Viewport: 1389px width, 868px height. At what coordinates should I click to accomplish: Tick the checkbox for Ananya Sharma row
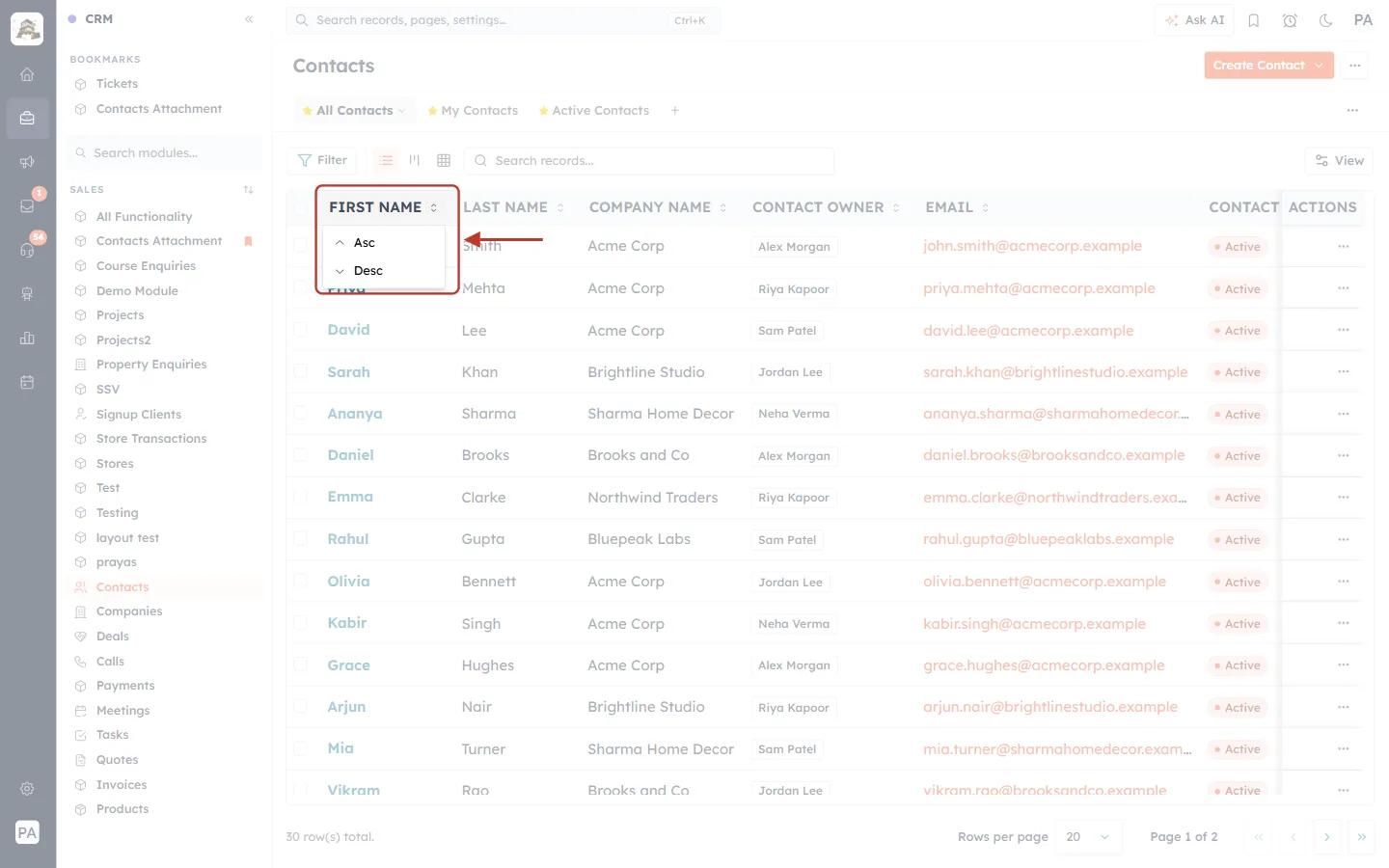tap(300, 414)
